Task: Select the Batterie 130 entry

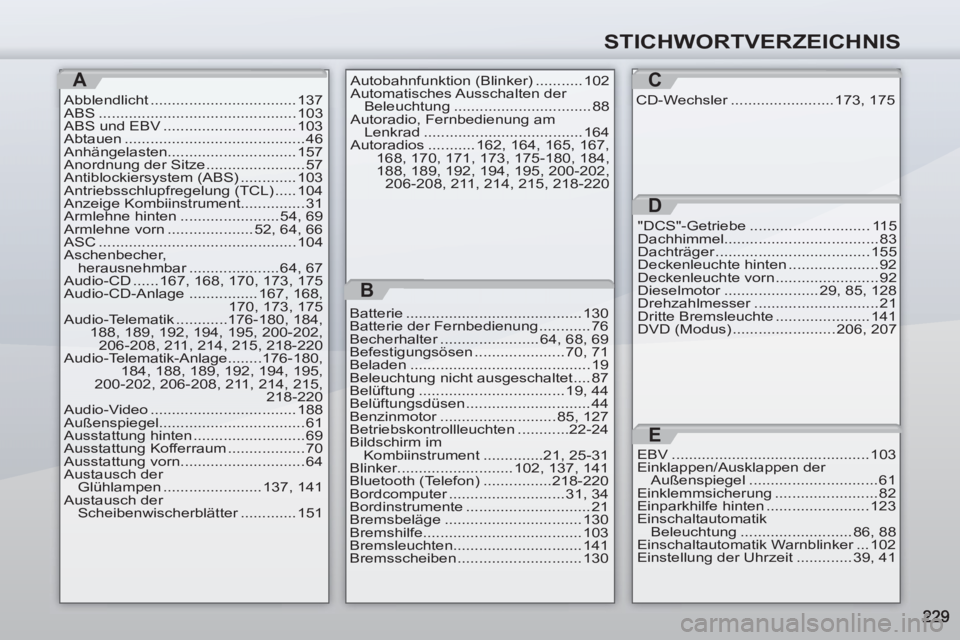Action: pyautogui.click(x=479, y=314)
